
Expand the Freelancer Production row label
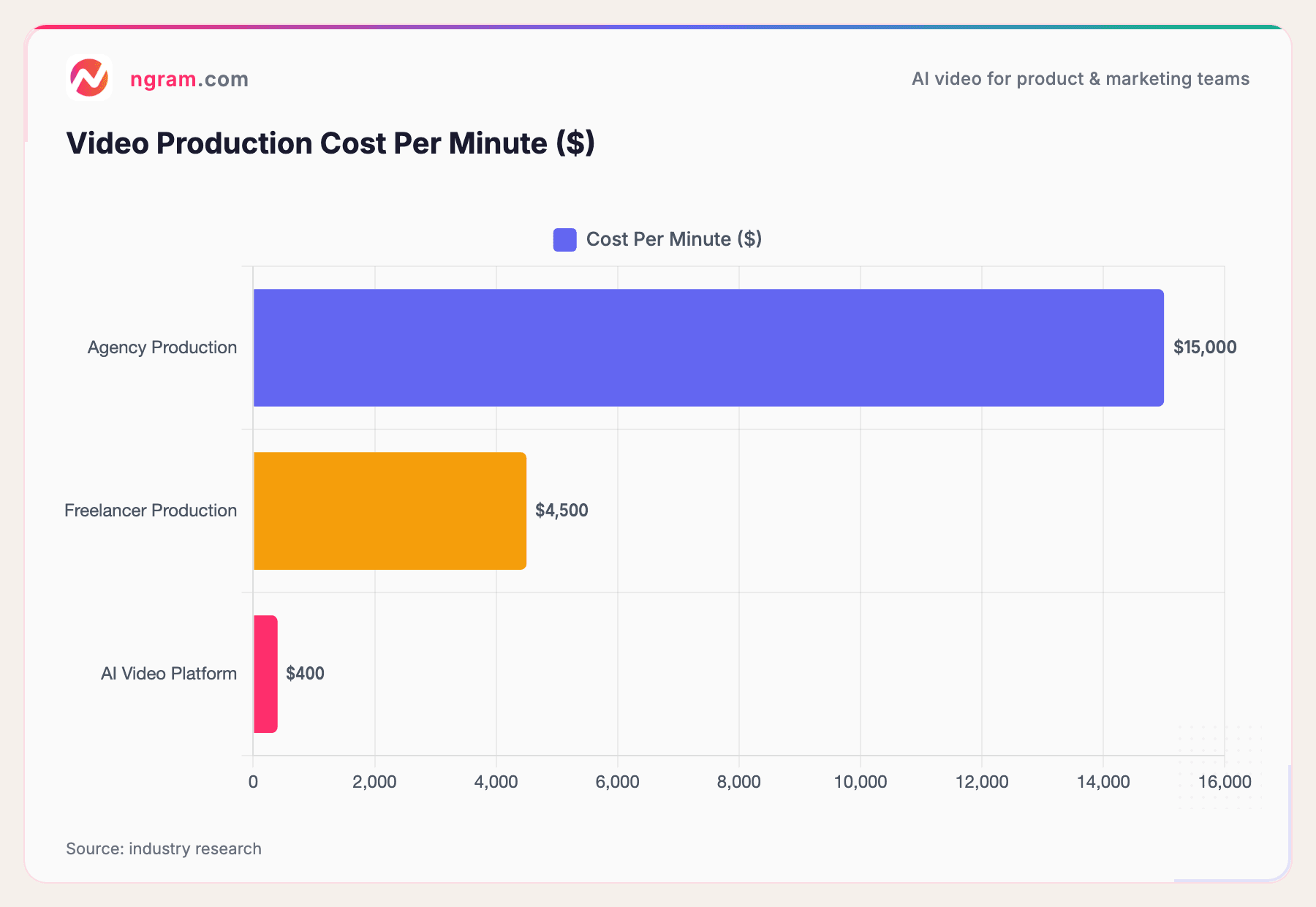150,510
